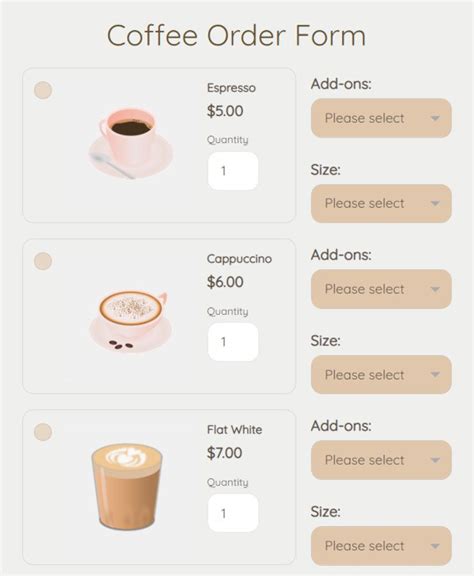The image size is (474, 576).
Task: Click the Cappuccino cup image
Action: [130, 320]
